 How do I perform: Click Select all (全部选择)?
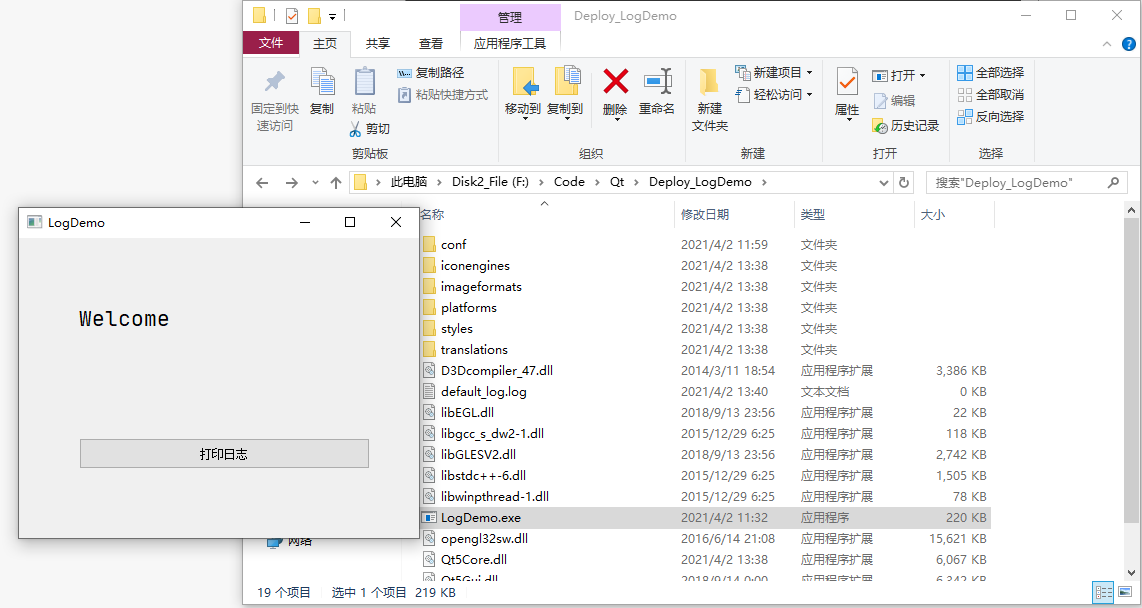pos(991,73)
